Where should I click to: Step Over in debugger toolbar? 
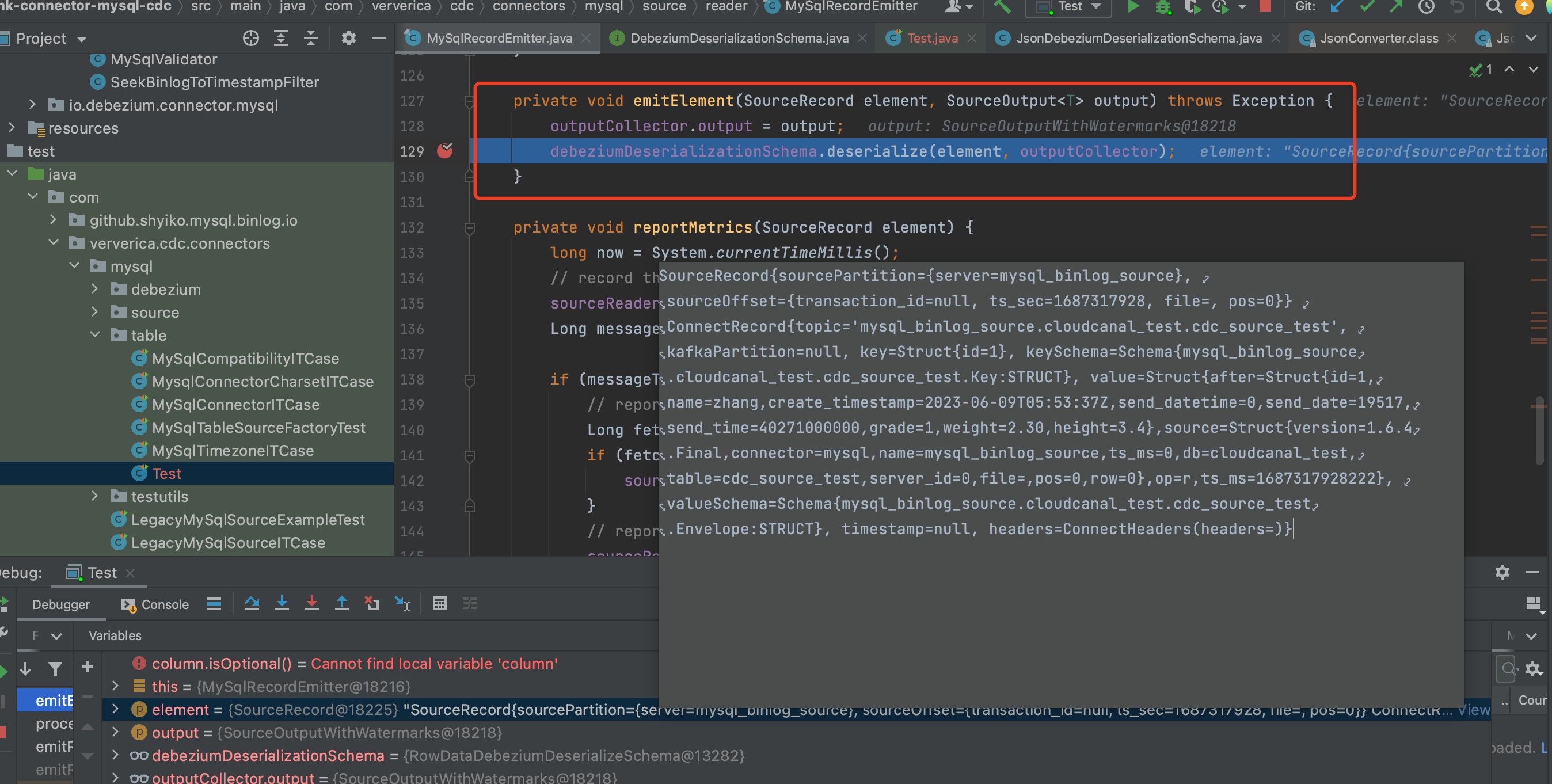[252, 603]
